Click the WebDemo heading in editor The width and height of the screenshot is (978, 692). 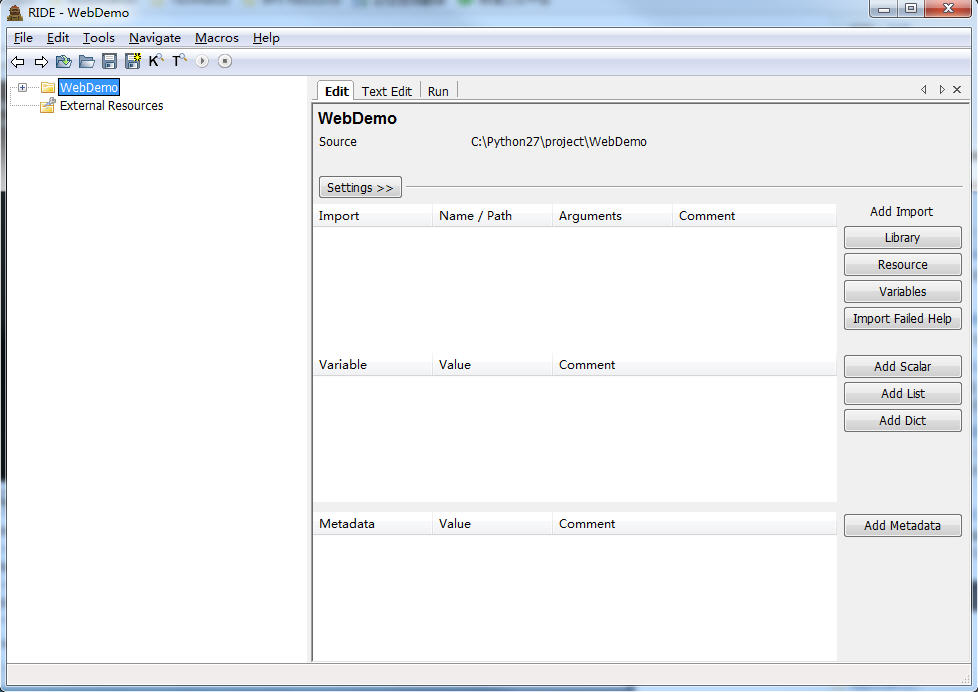tap(357, 118)
